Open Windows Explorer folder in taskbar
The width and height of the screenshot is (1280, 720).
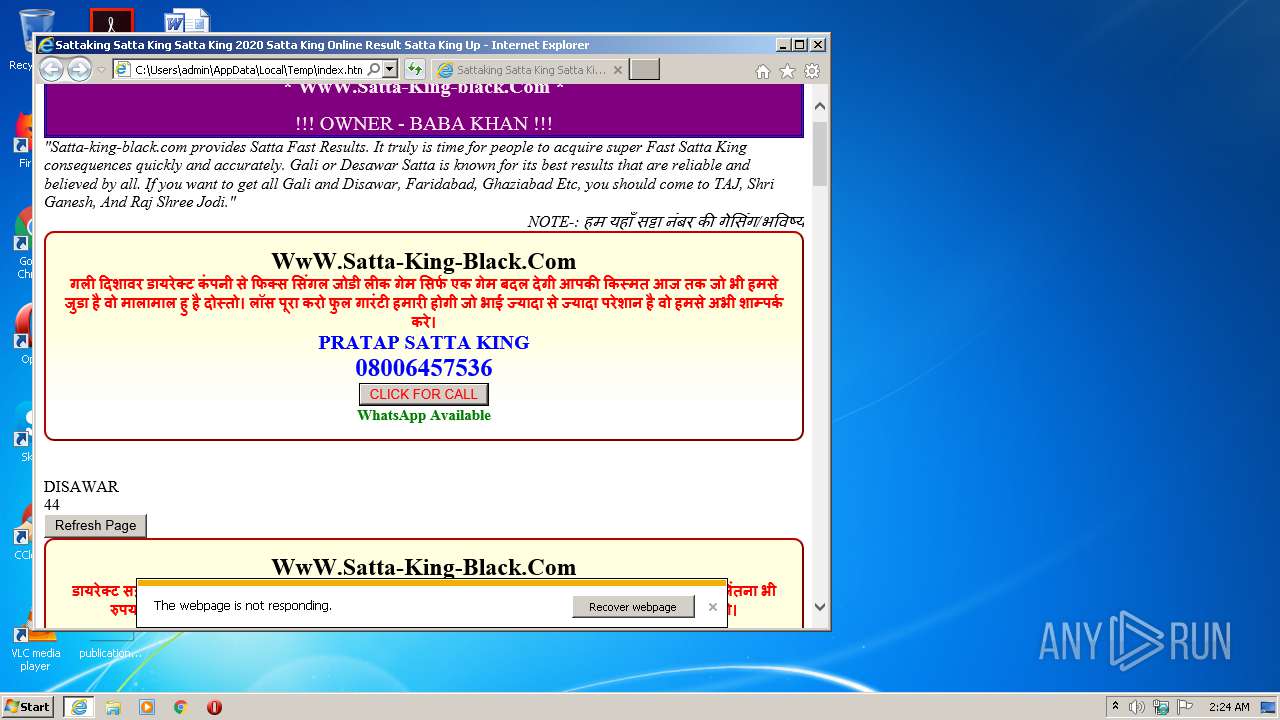(113, 707)
